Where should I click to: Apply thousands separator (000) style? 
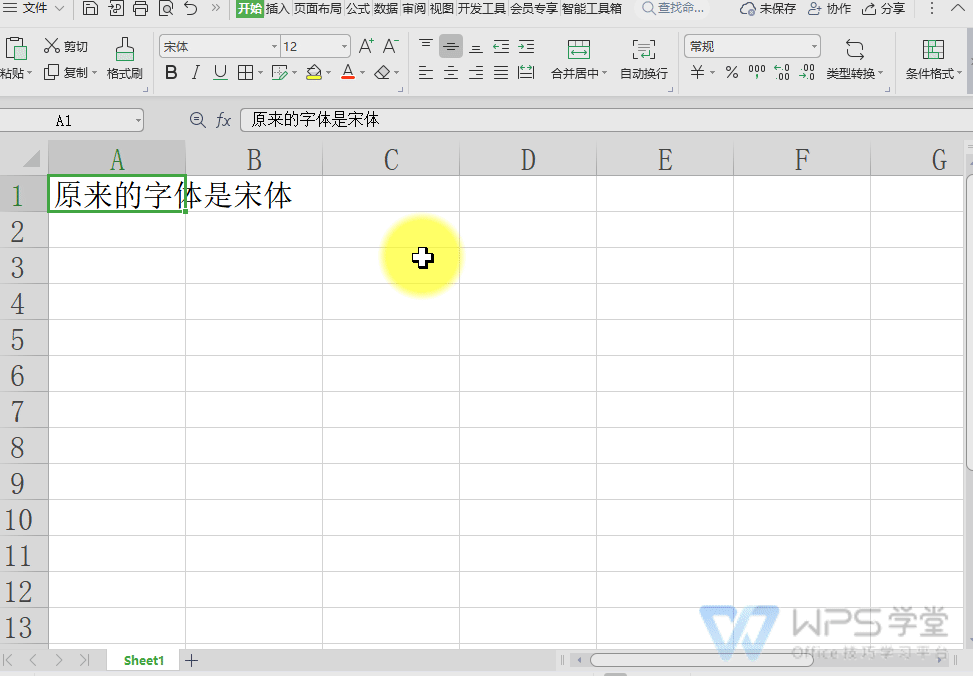757,73
